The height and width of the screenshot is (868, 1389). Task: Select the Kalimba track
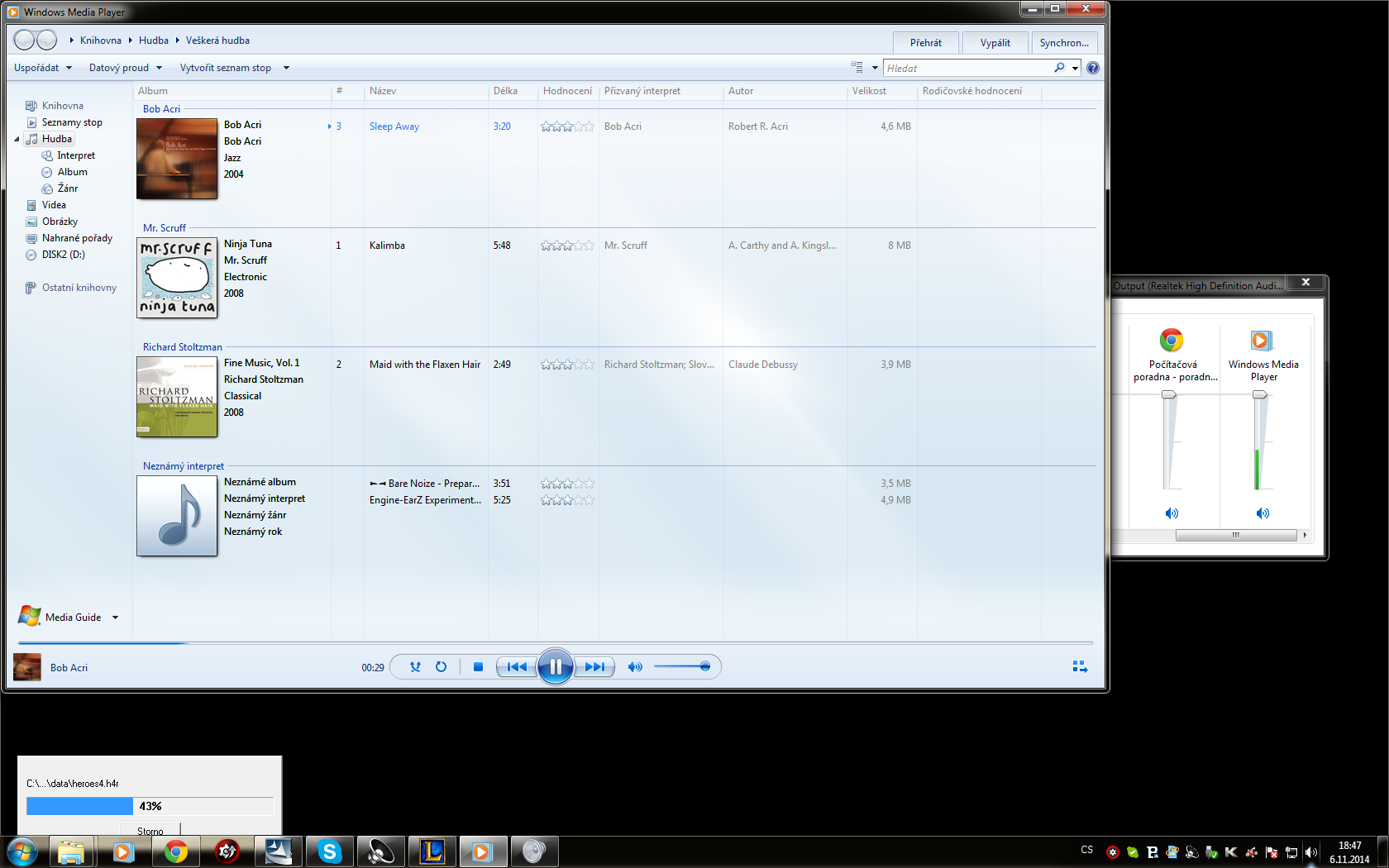[x=387, y=246]
